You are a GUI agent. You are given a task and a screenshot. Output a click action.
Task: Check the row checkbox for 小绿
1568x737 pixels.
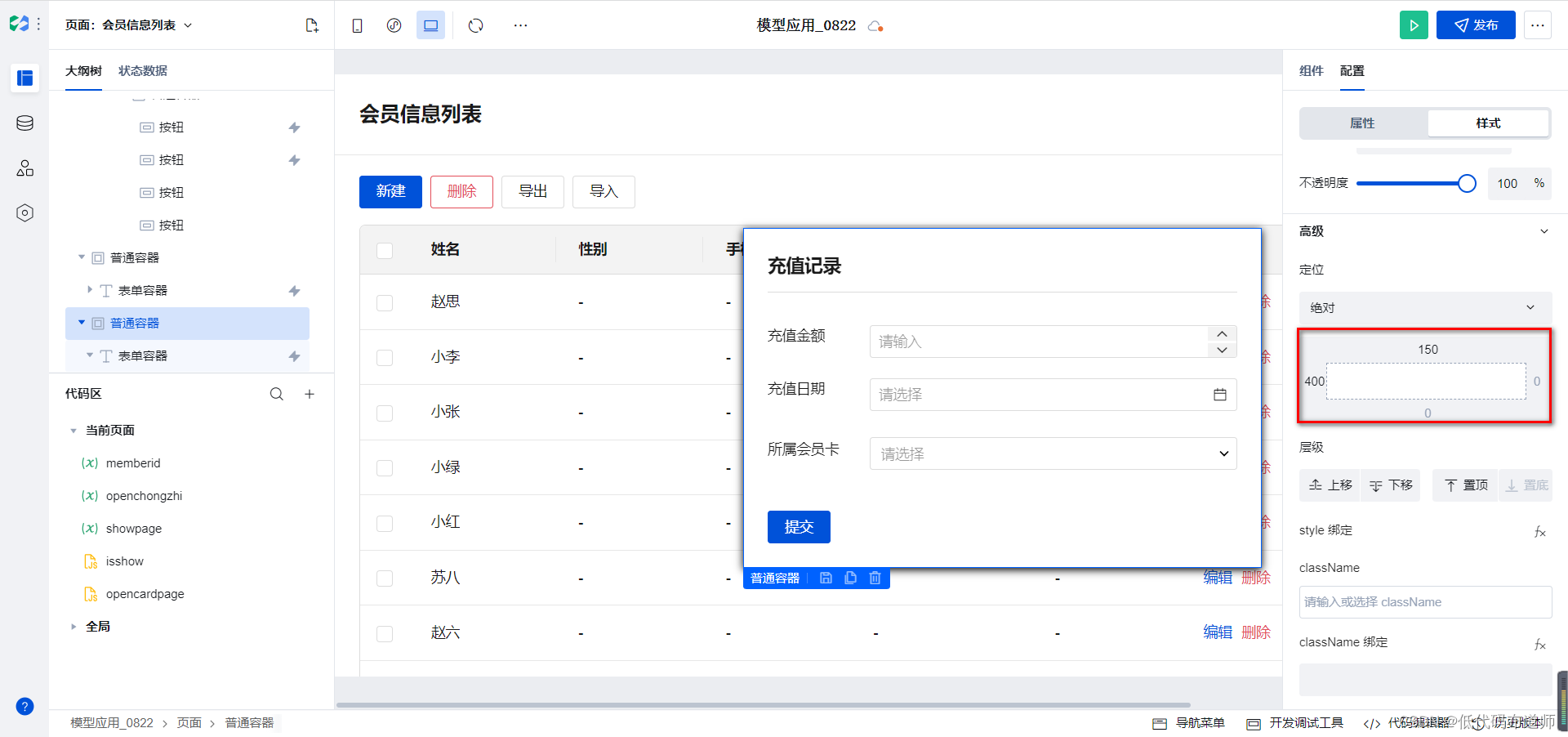pos(385,468)
